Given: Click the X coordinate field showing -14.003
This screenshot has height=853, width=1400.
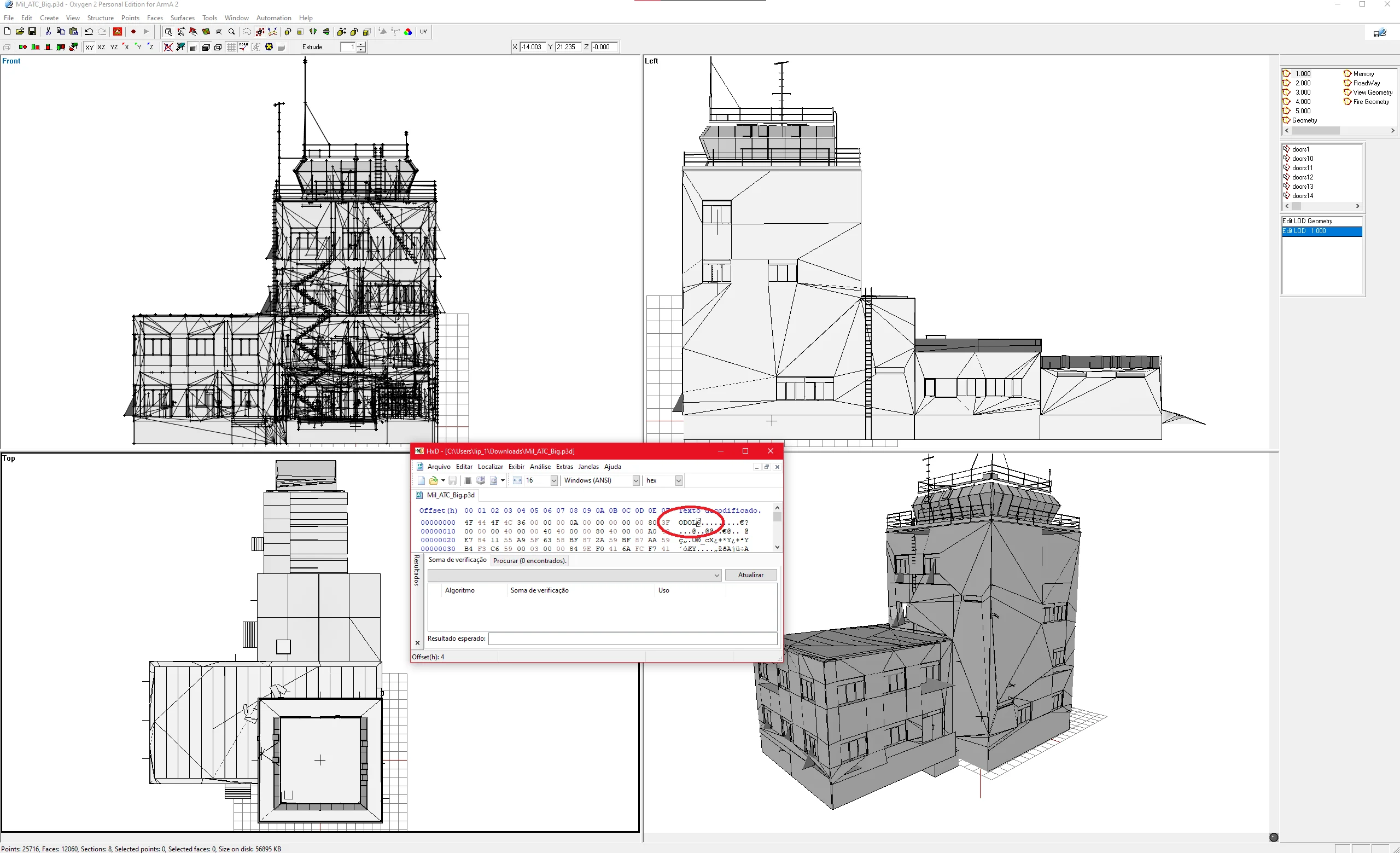Looking at the screenshot, I should [x=532, y=47].
